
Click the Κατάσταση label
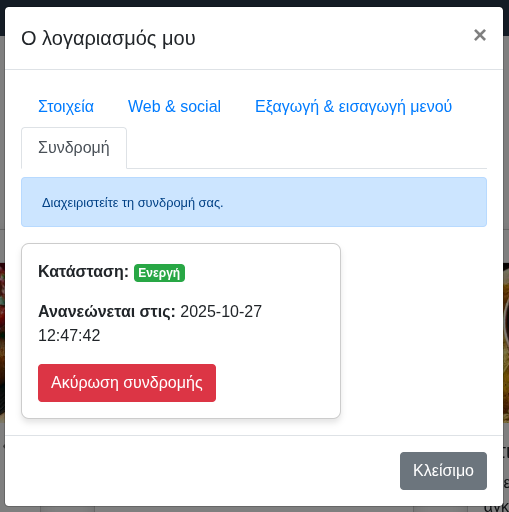coord(83,271)
